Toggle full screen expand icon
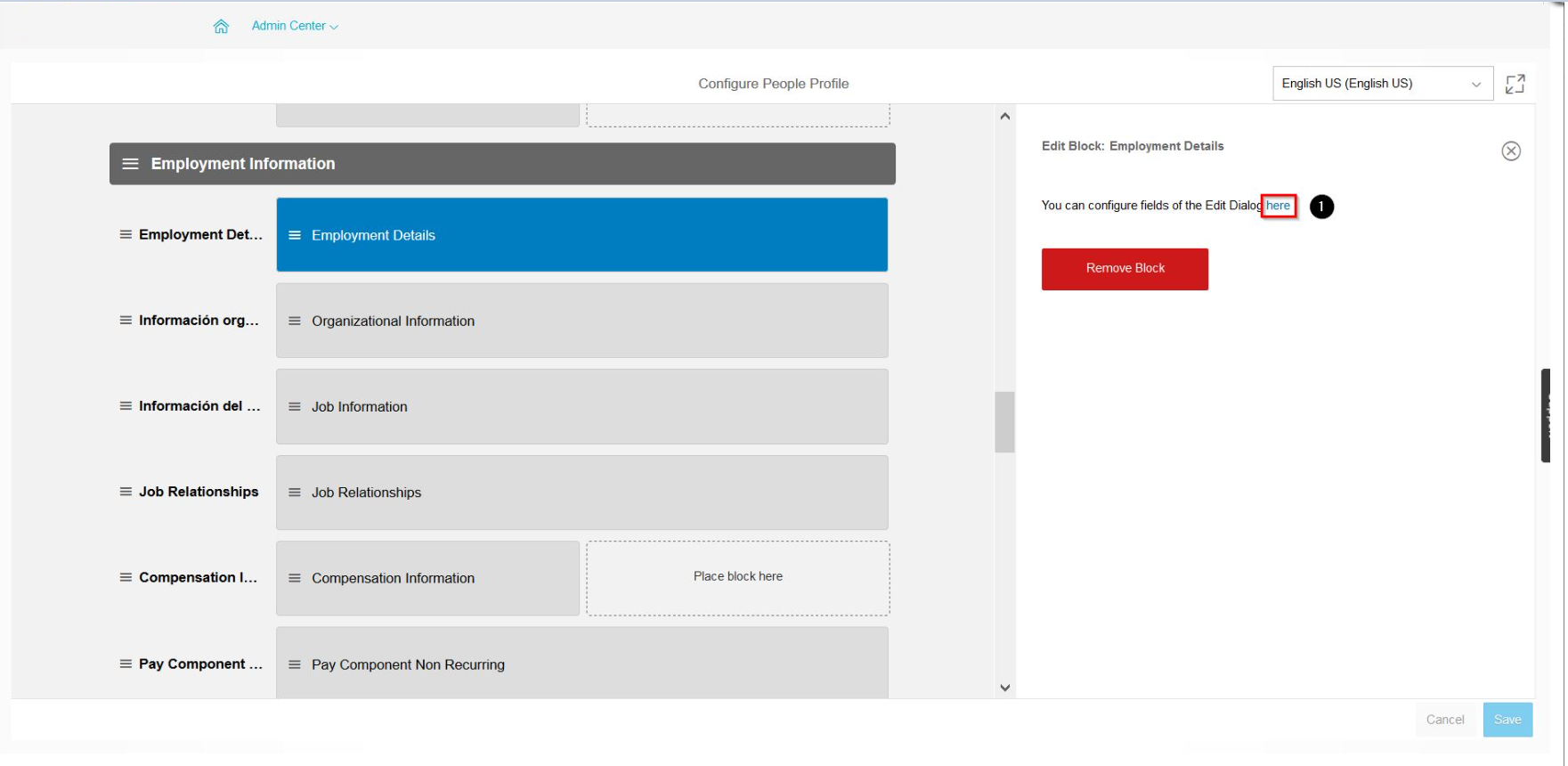This screenshot has height=766, width=1568. 1515,84
